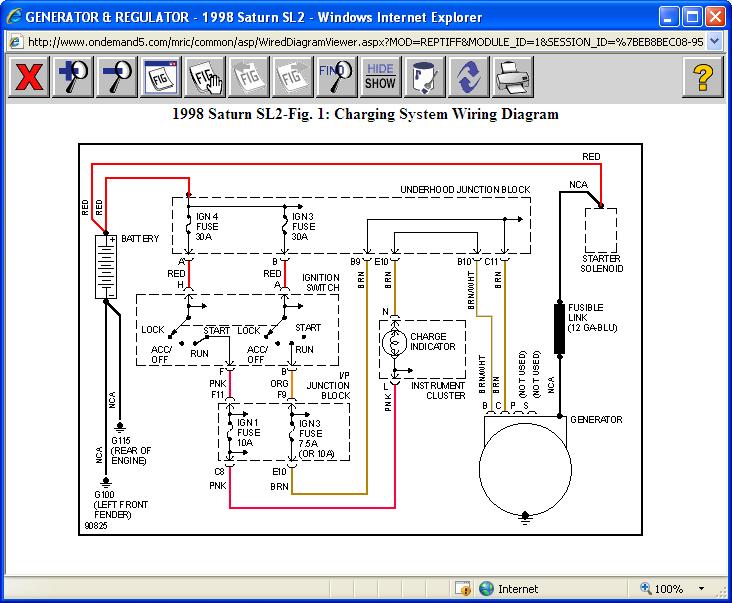Viewport: 732px width, 603px height.
Task: Open help with the question mark icon
Action: coord(703,77)
